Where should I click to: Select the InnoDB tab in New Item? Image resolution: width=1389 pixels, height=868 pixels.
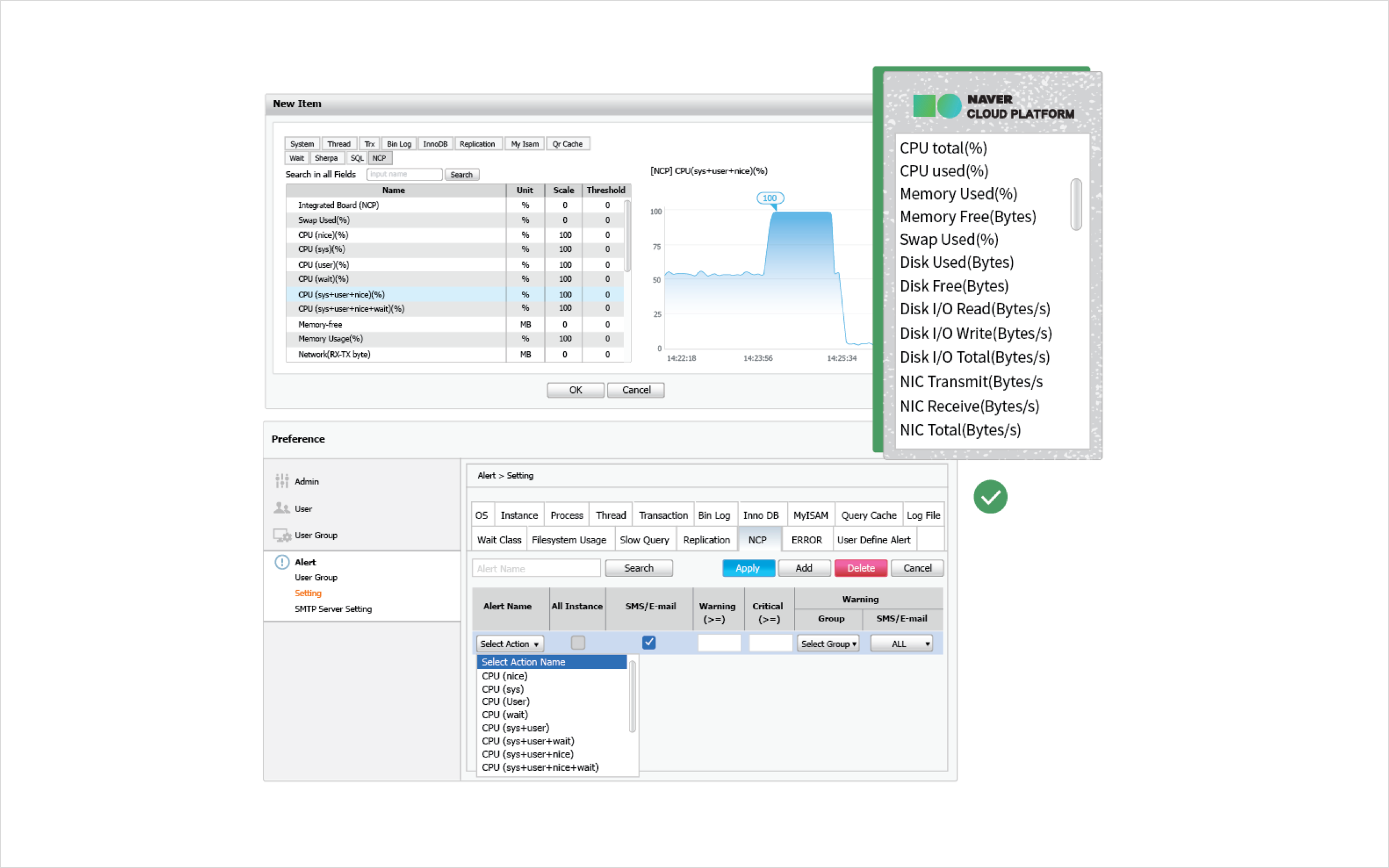pos(435,144)
